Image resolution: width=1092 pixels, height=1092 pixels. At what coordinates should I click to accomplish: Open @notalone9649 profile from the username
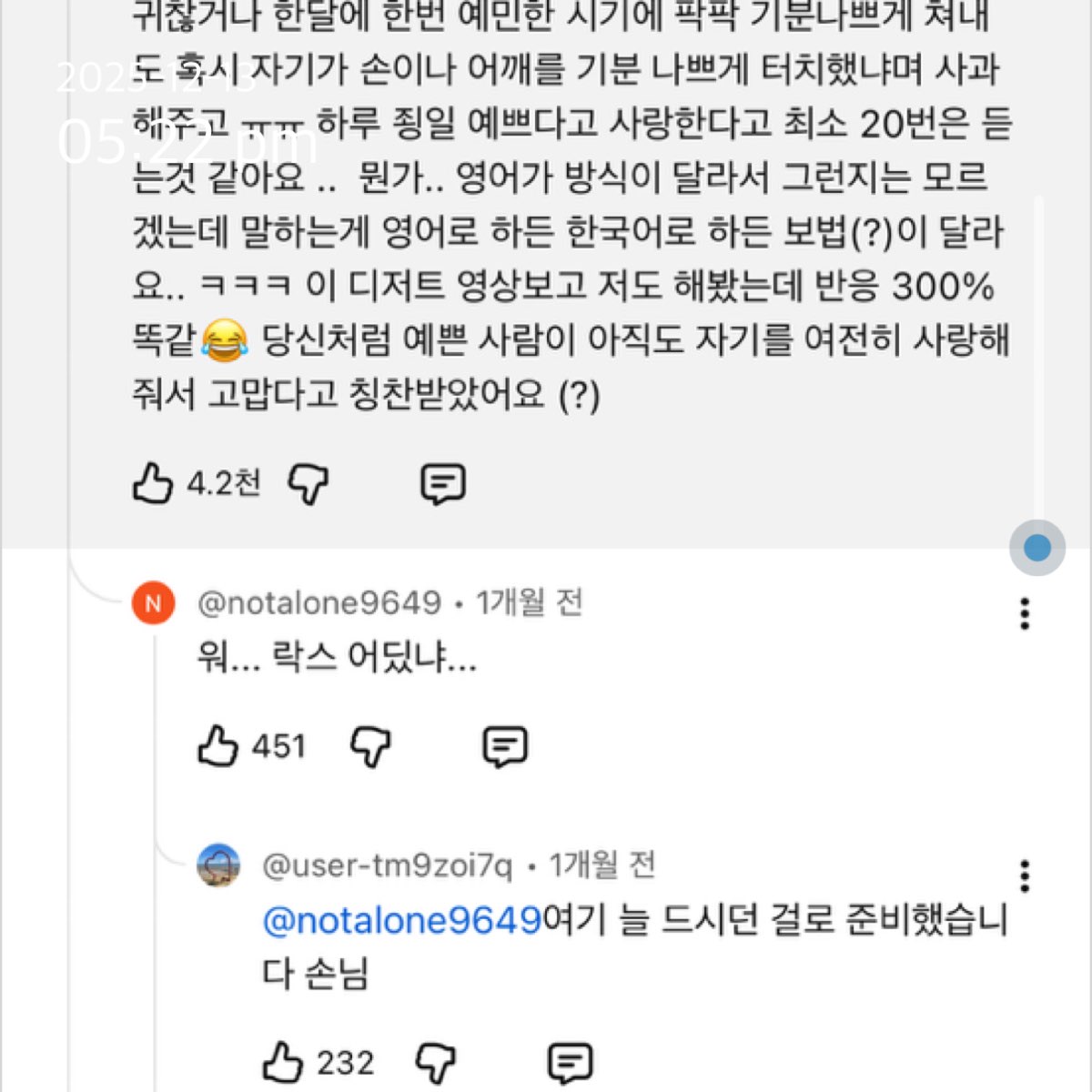[x=319, y=602]
